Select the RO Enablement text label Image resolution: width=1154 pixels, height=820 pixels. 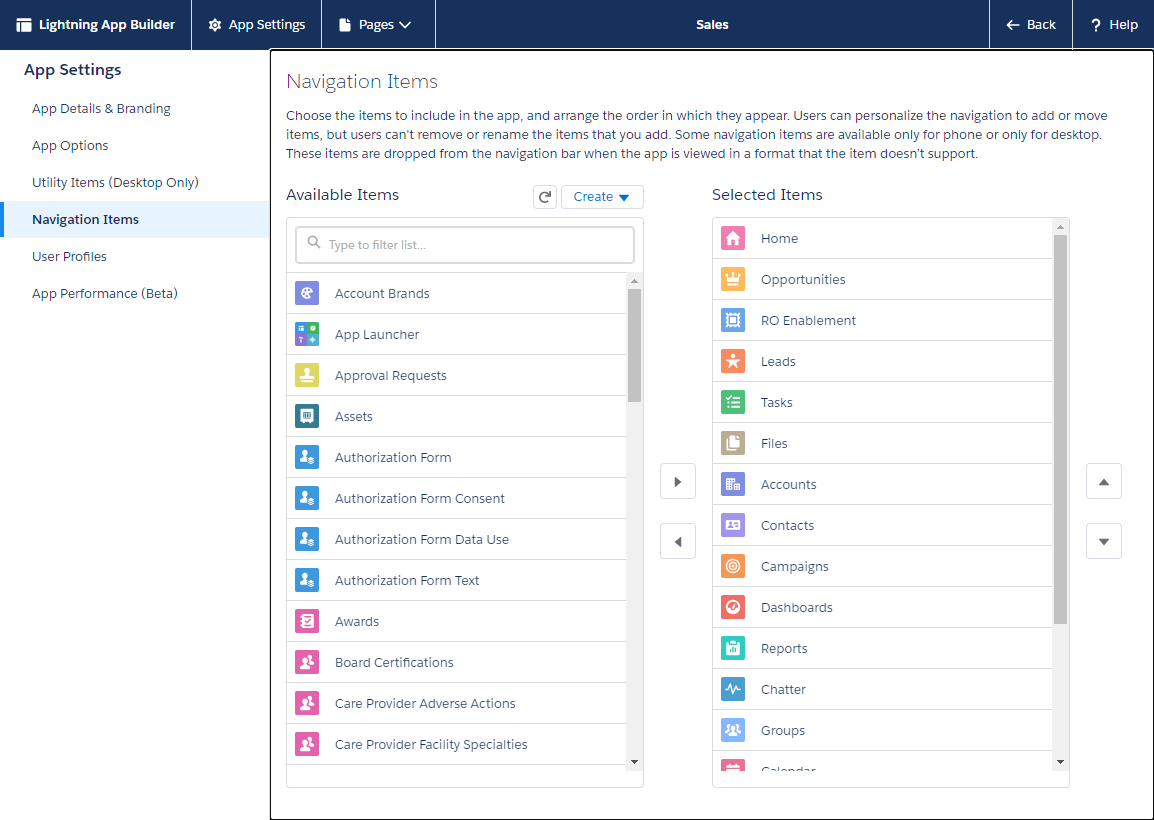coord(808,320)
